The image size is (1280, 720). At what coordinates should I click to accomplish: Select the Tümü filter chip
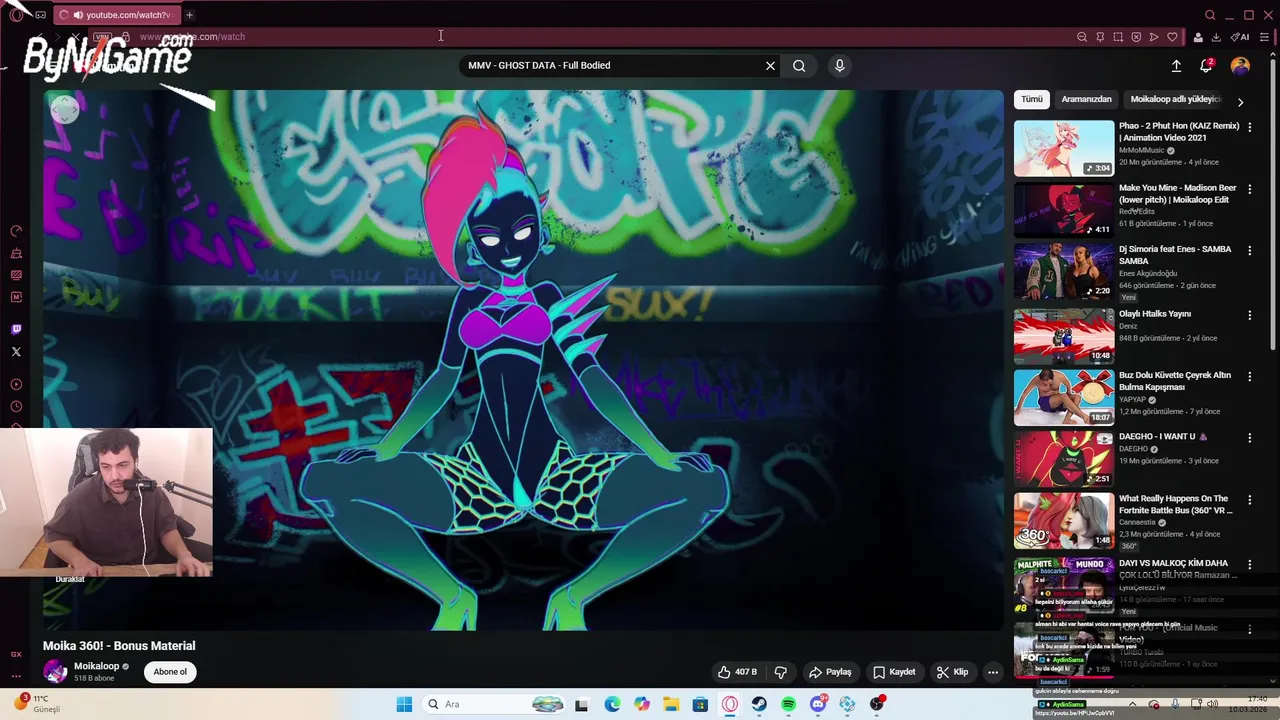pos(1032,99)
